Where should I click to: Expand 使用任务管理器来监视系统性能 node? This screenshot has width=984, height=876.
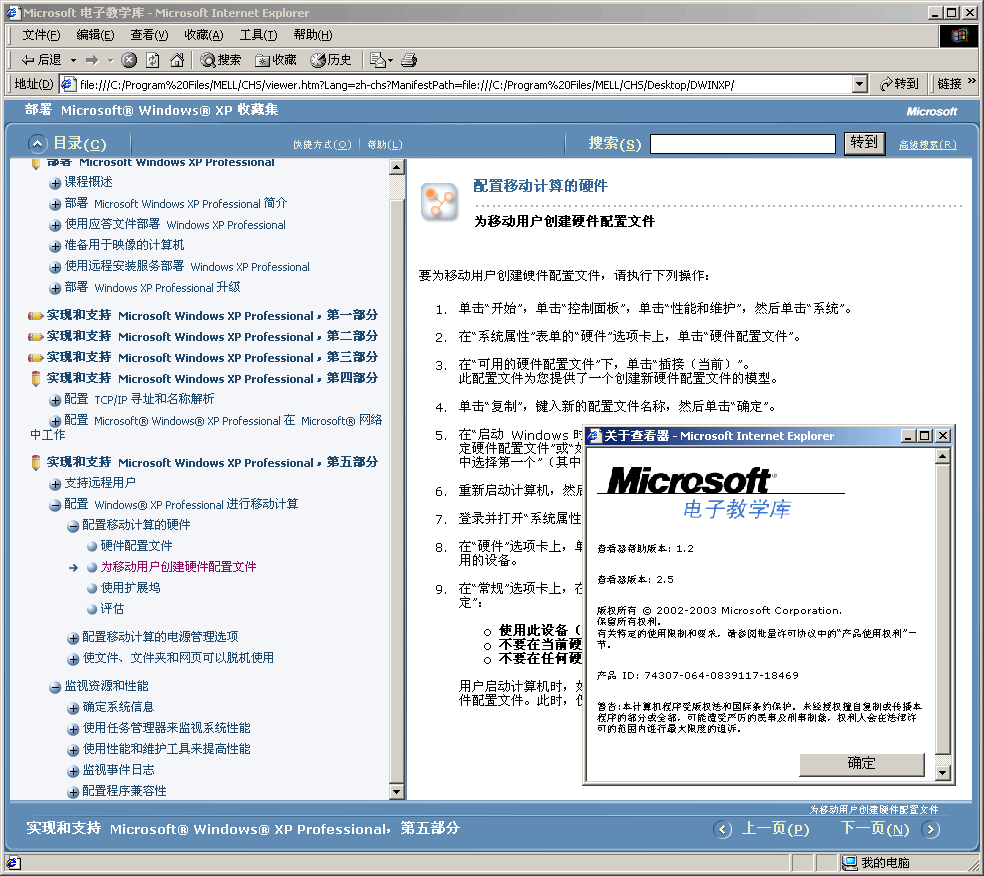pos(73,729)
